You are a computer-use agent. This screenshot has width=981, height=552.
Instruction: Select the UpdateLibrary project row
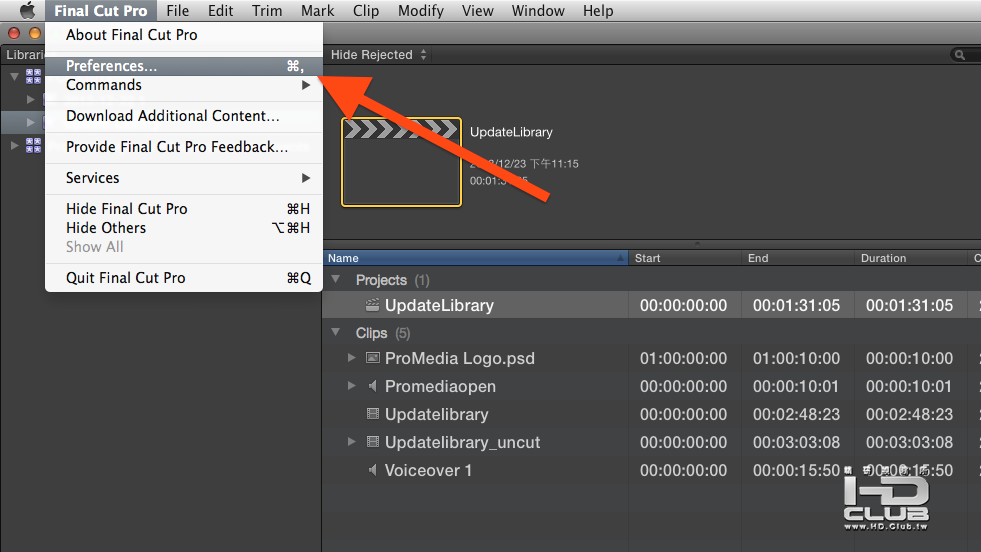point(651,305)
